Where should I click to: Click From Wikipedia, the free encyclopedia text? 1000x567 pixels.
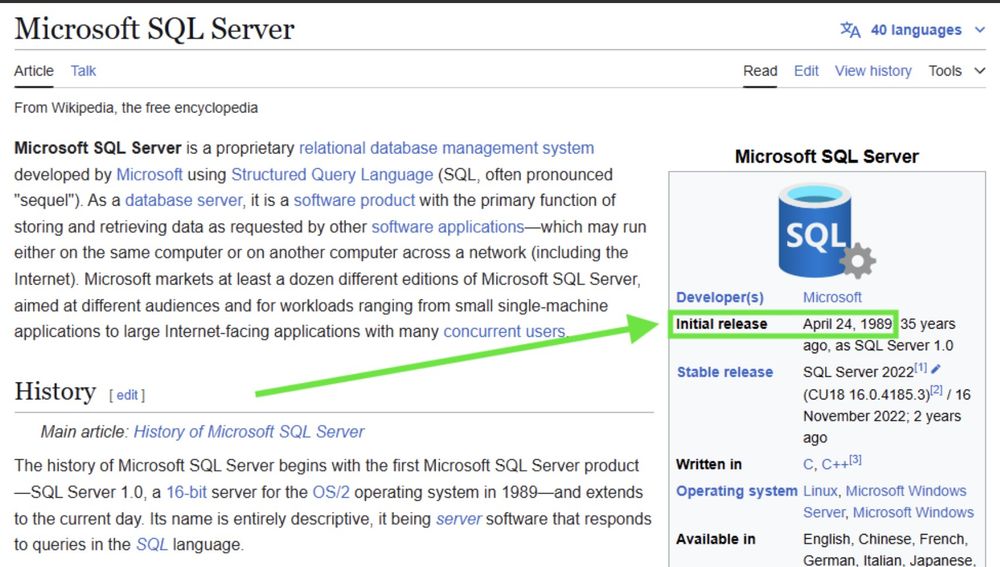[x=136, y=108]
